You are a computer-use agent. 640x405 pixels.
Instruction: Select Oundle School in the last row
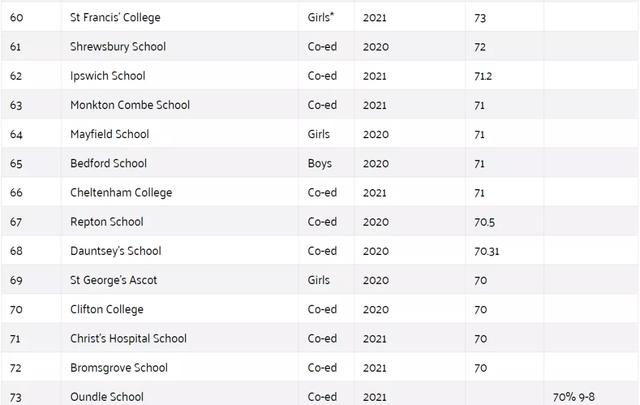point(107,396)
